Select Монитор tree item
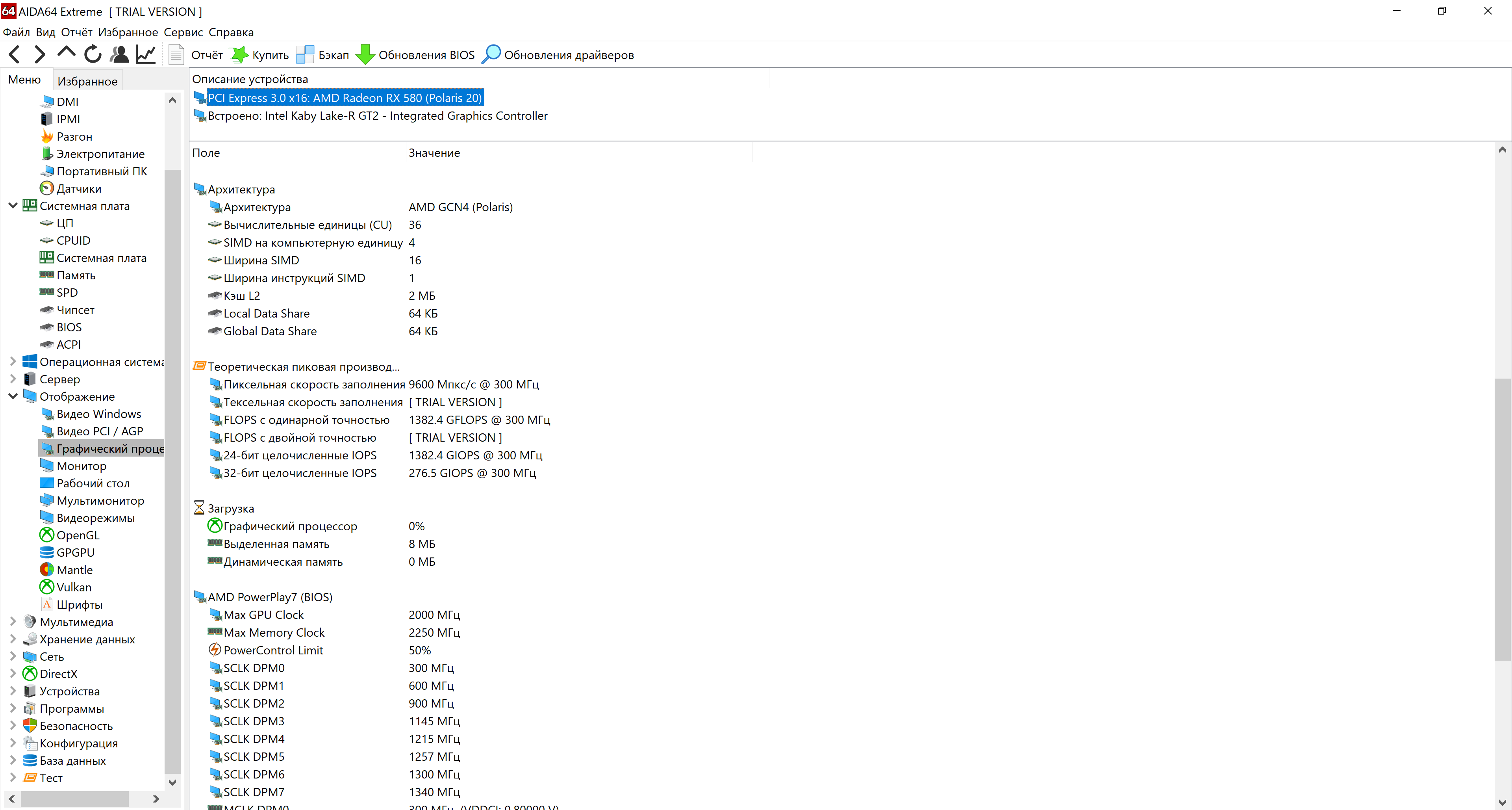The image size is (1512, 810). tap(73, 466)
